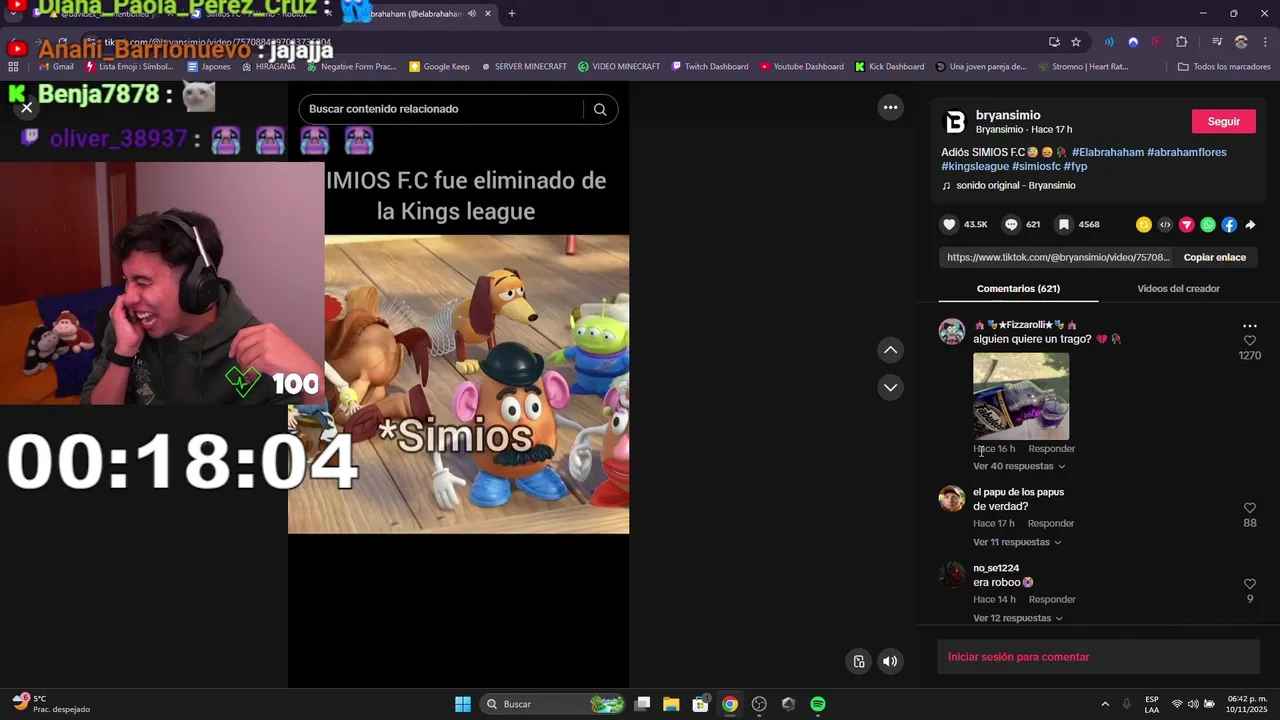Open File Explorer from the taskbar
This screenshot has width=1280, height=720.
pyautogui.click(x=671, y=704)
